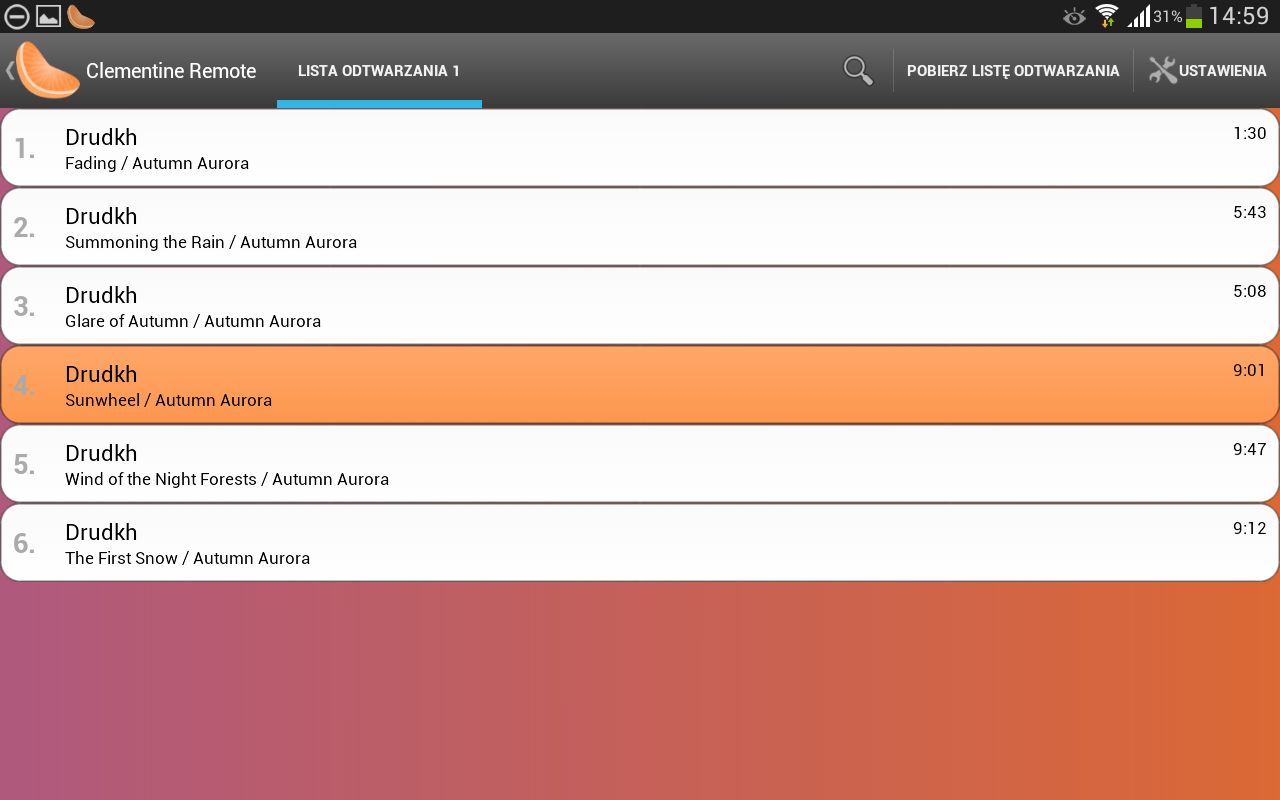1280x800 pixels.
Task: Click duration 1:30 of Fading
Action: coord(1249,133)
